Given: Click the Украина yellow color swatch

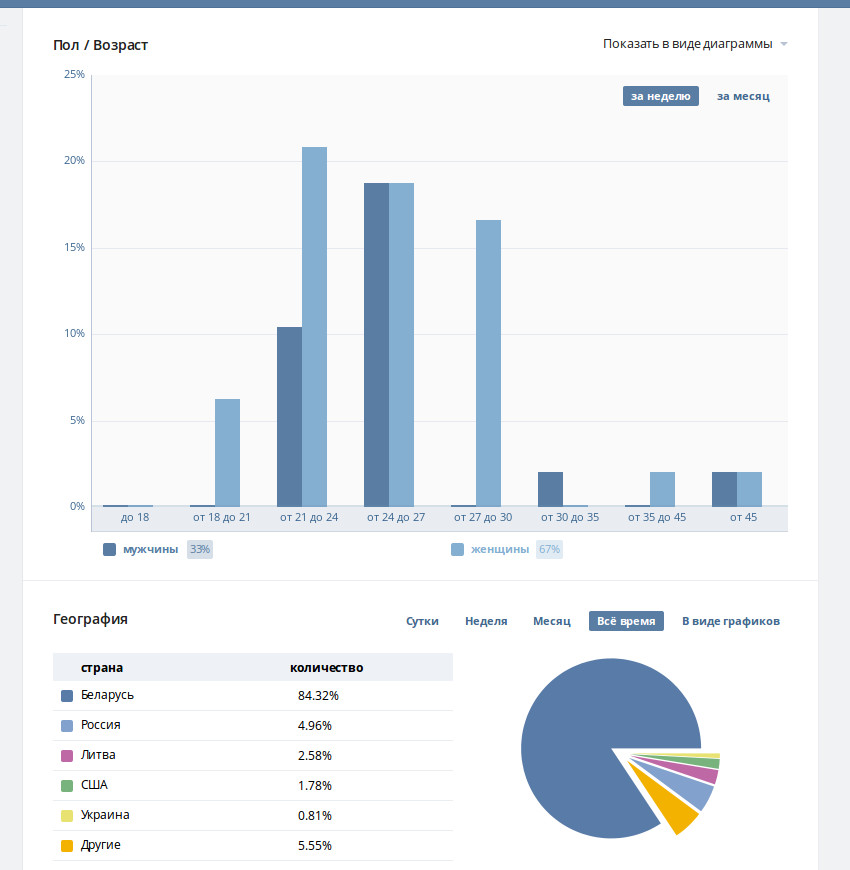Looking at the screenshot, I should point(67,816).
